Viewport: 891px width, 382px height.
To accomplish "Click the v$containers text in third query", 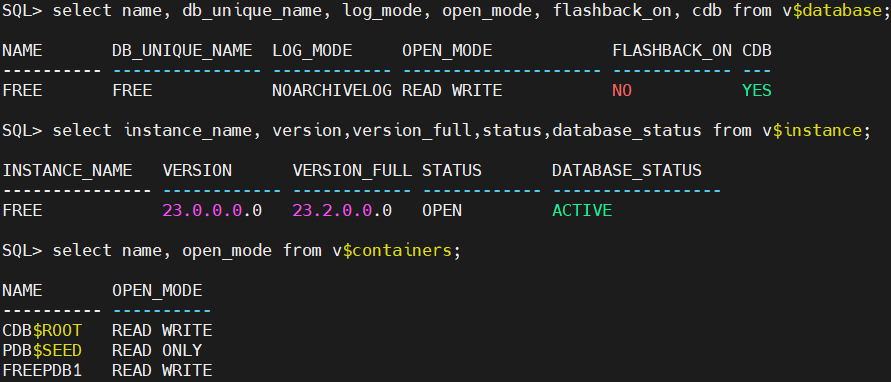I will point(392,251).
